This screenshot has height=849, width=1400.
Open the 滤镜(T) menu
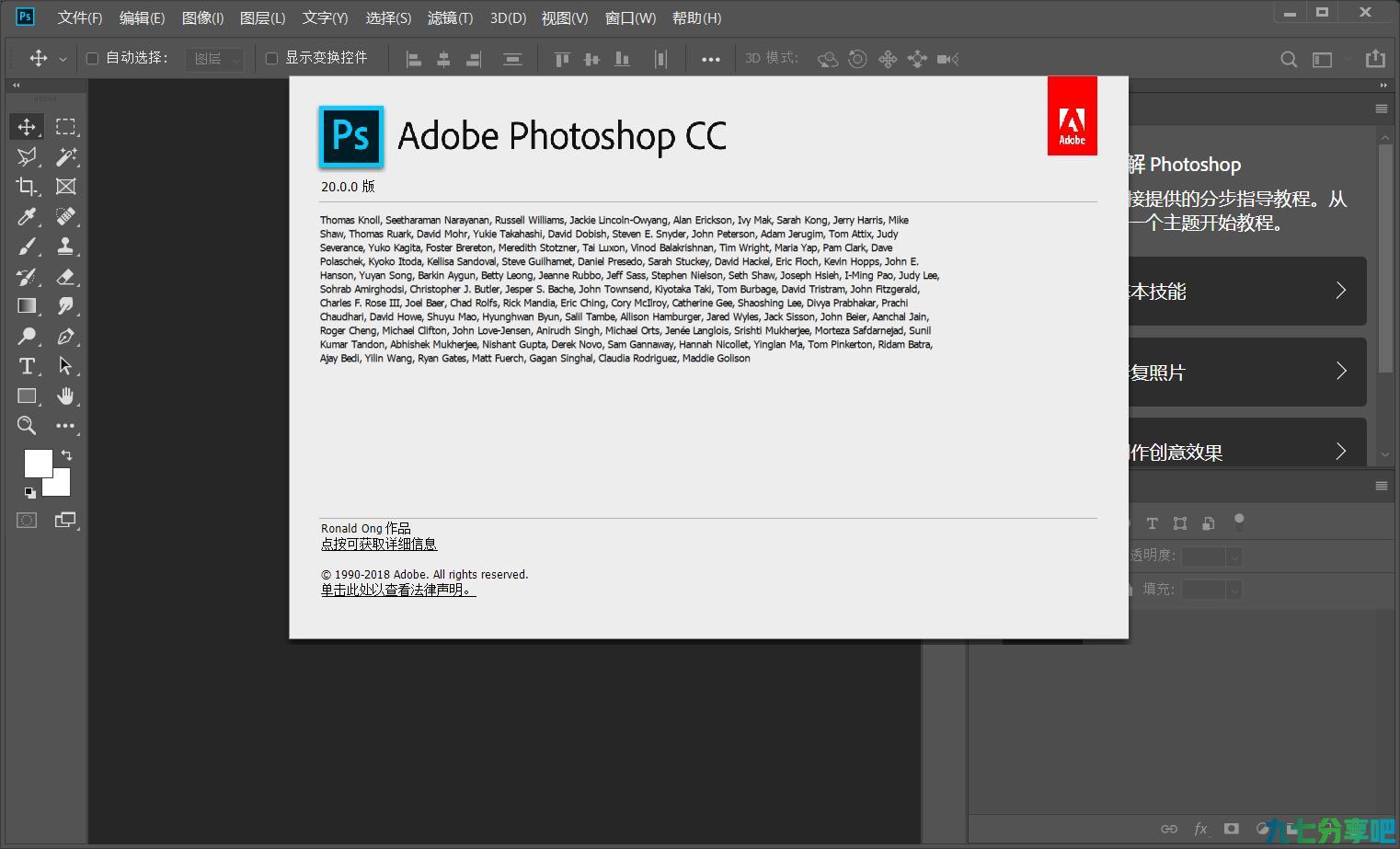point(451,17)
